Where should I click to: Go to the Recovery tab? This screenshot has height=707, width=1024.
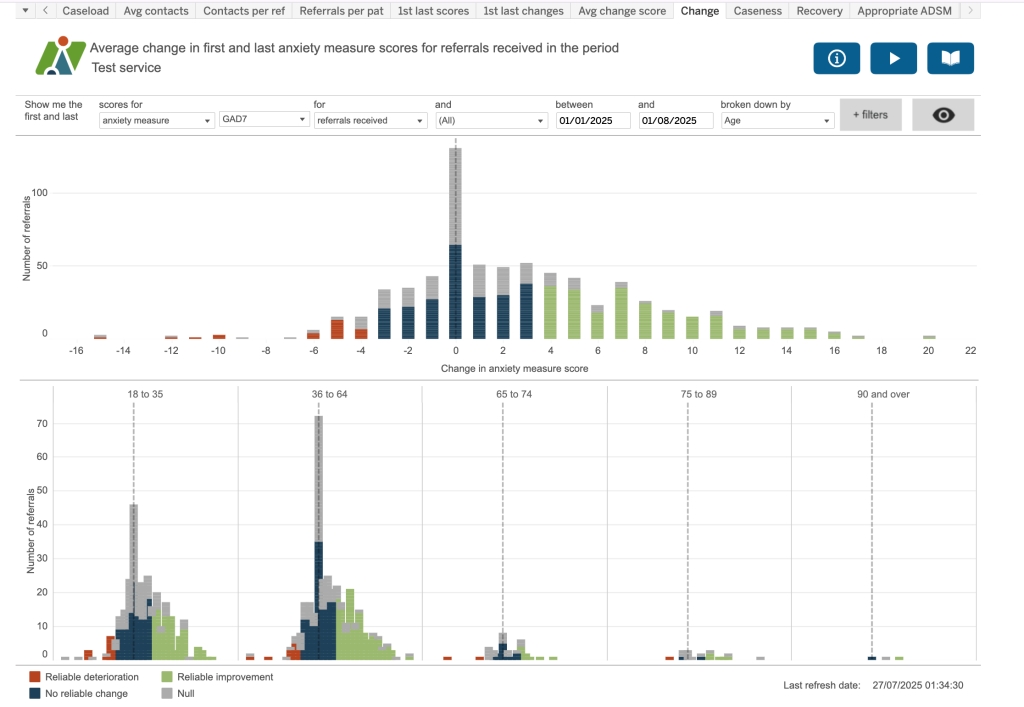pos(819,11)
